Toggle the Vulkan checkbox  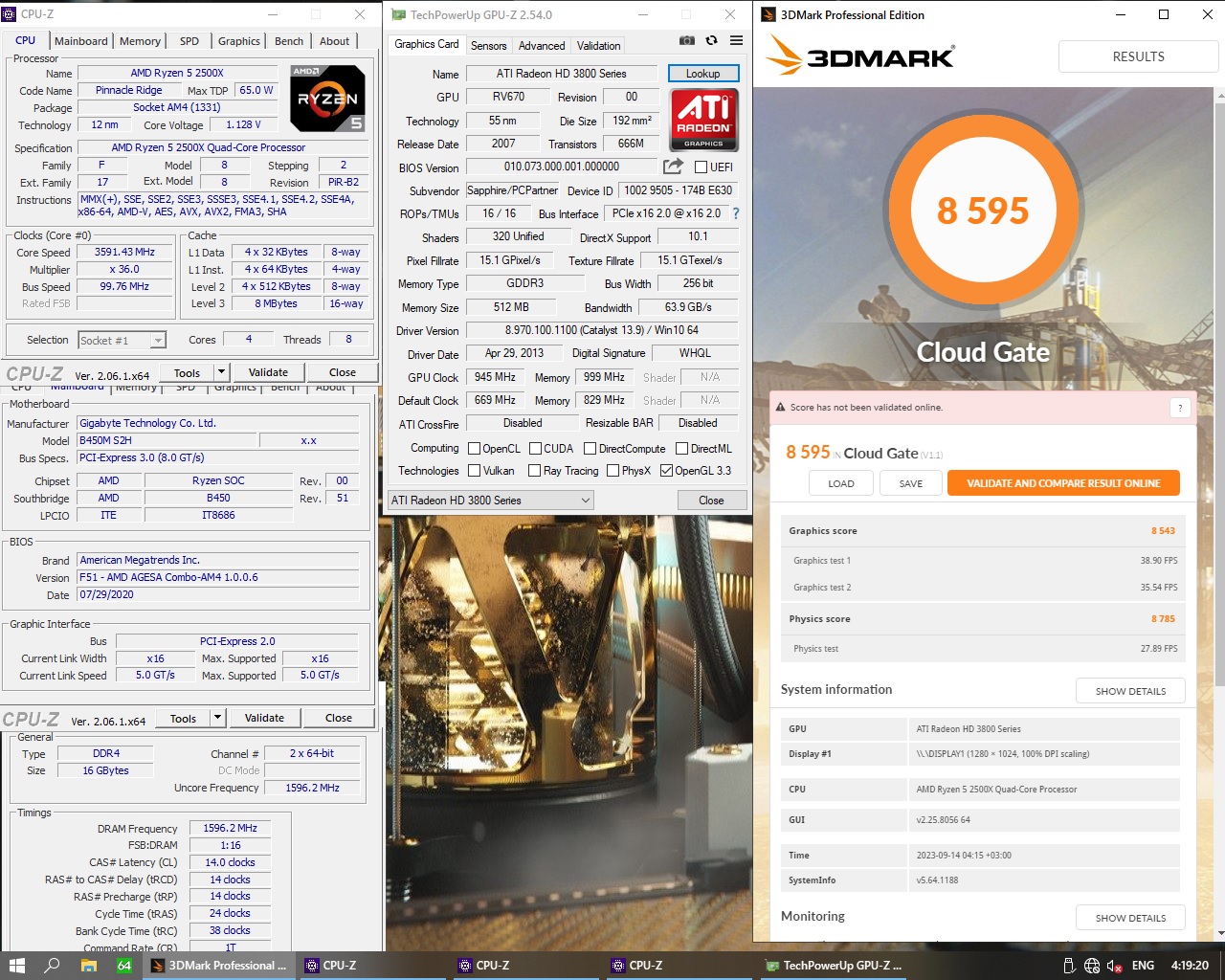474,470
